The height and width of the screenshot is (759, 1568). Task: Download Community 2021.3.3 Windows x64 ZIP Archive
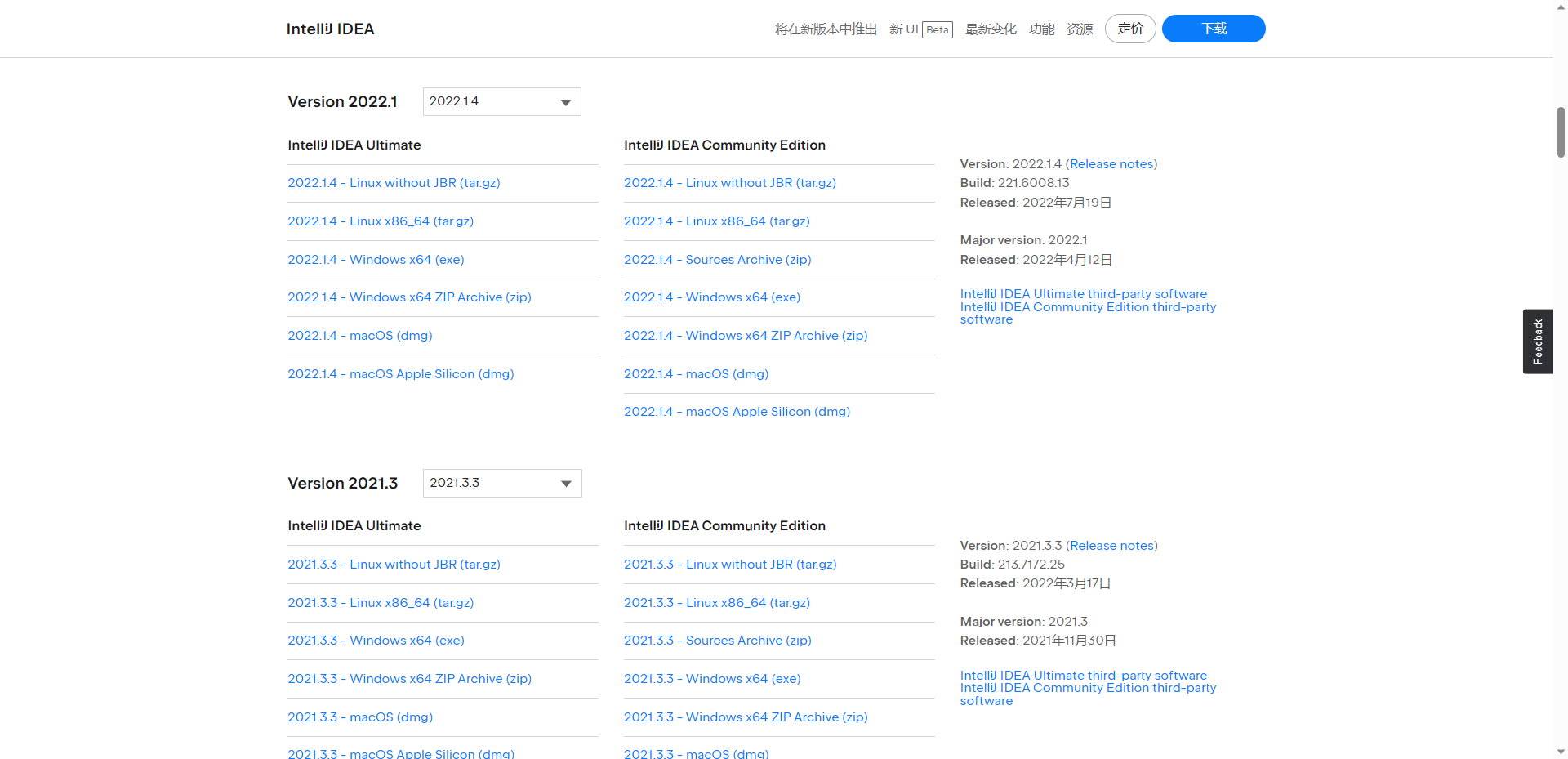click(746, 717)
